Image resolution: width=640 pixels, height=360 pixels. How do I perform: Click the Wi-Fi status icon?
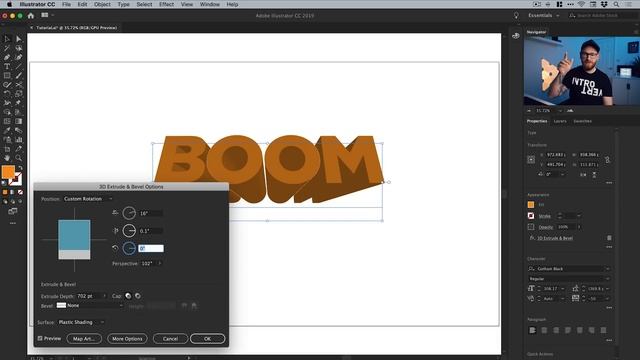pos(581,4)
